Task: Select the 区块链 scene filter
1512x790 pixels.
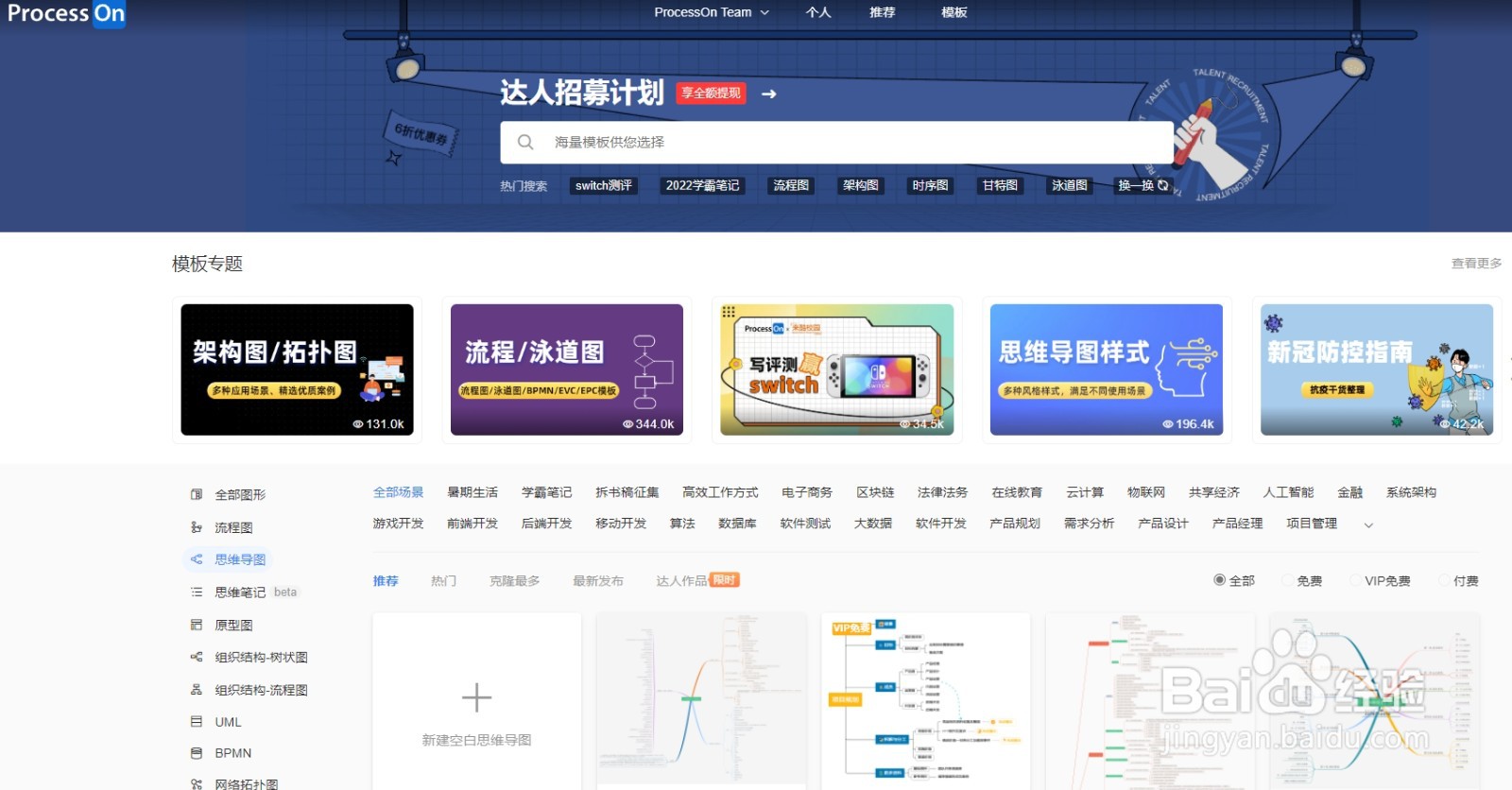Action: [875, 492]
